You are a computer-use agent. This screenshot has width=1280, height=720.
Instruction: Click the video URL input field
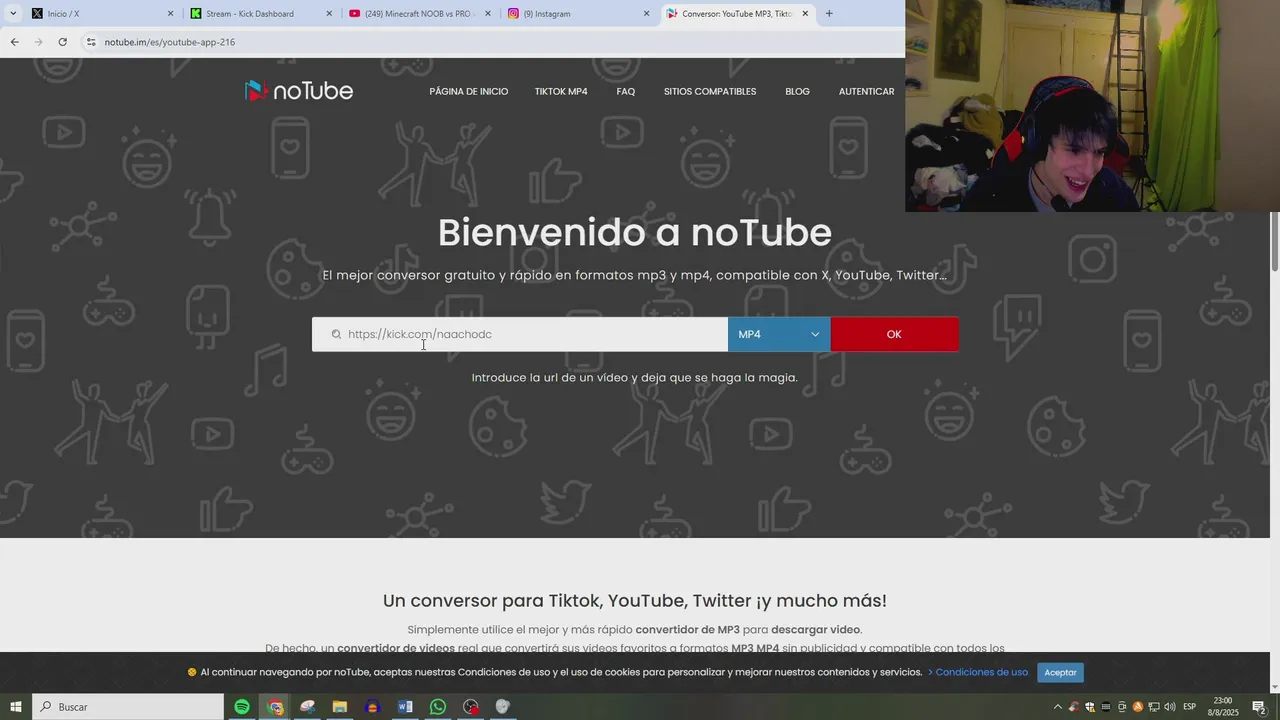(520, 334)
